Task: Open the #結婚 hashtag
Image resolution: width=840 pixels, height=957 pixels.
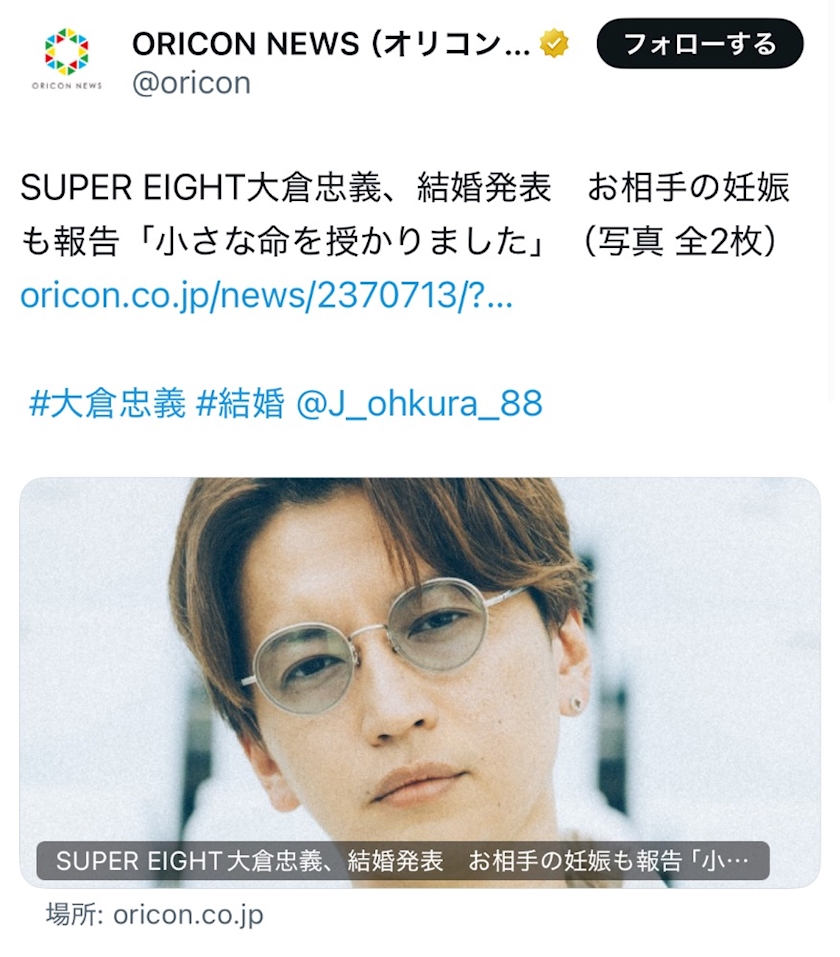Action: point(241,403)
